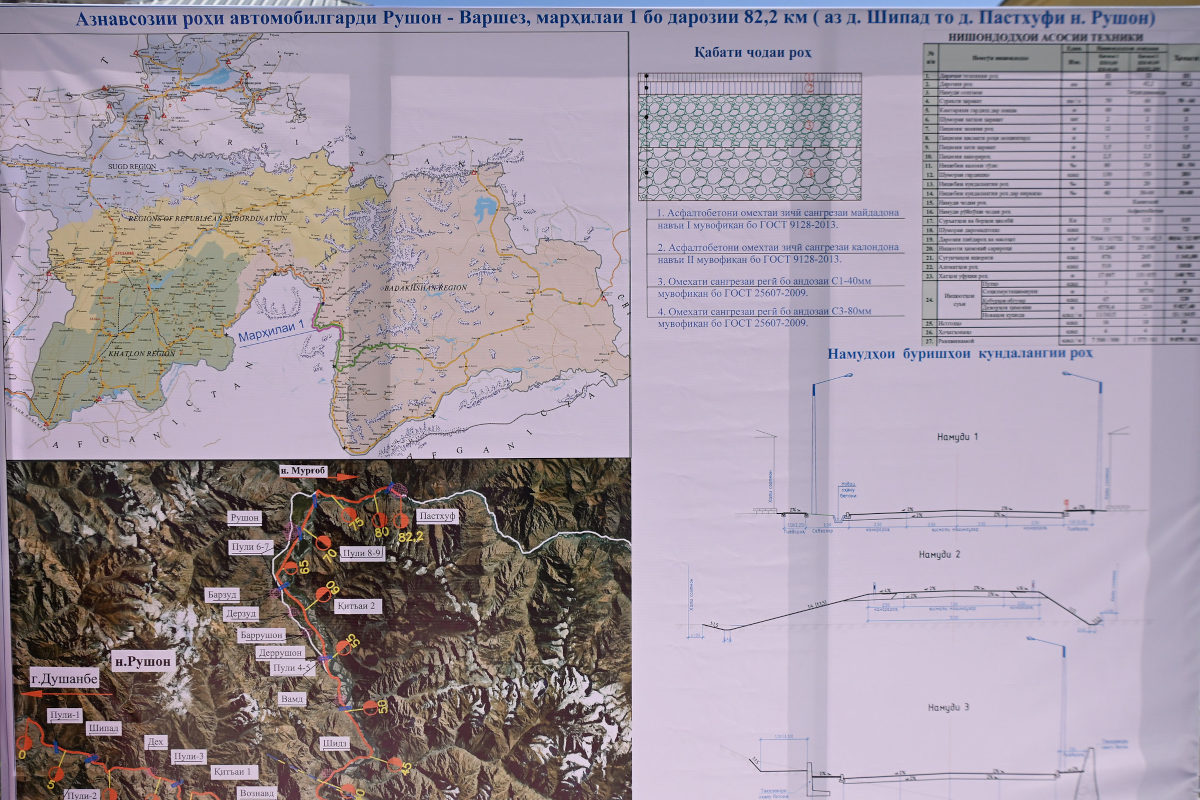This screenshot has width=1200, height=800.
Task: Click the Қитъаи 2 section label
Action: coord(358,606)
